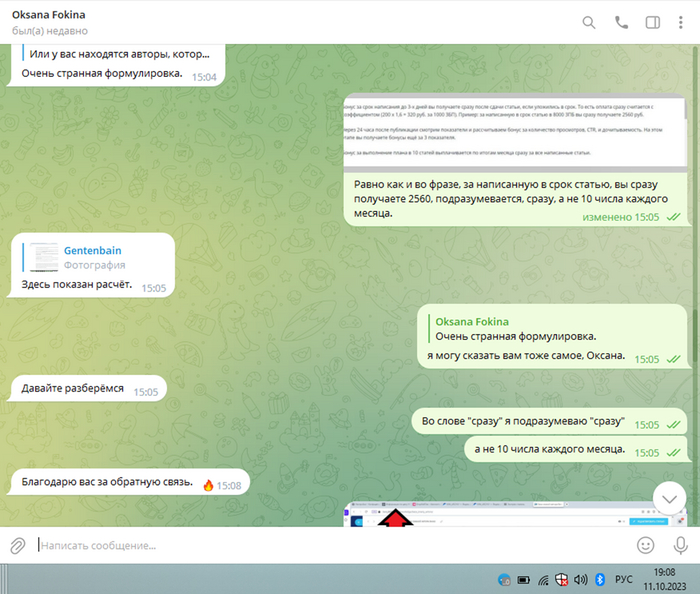Switch input language РУС indicator
The height and width of the screenshot is (594, 700).
tap(624, 580)
